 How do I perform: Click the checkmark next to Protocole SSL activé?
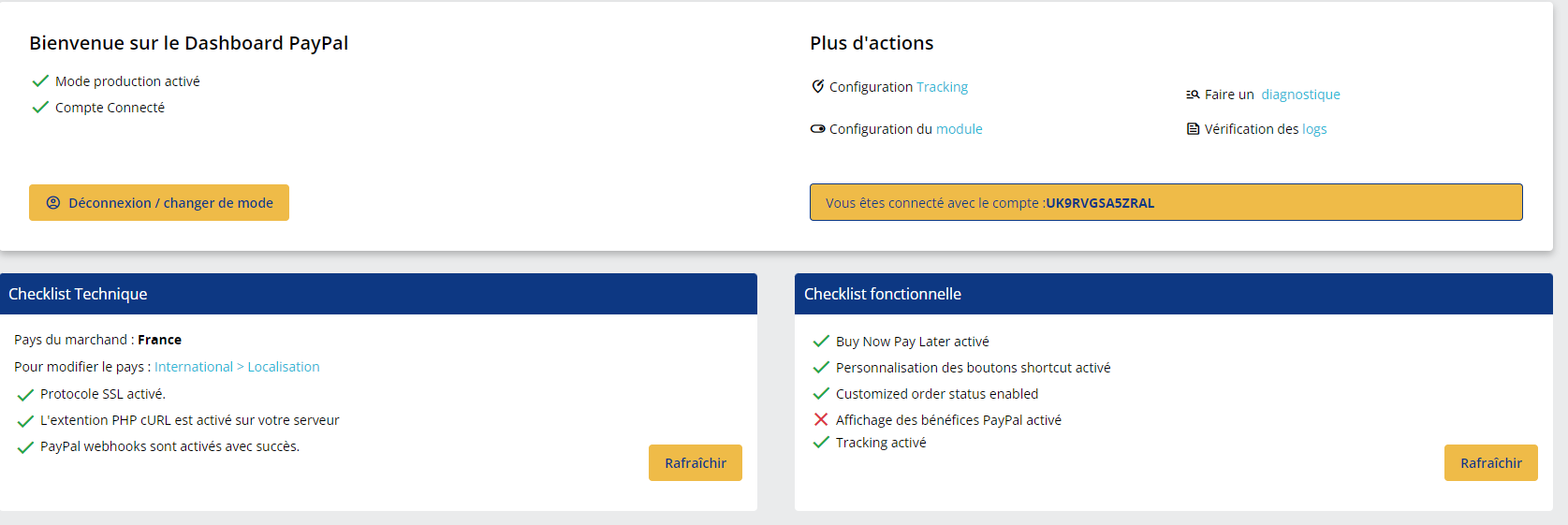(25, 395)
